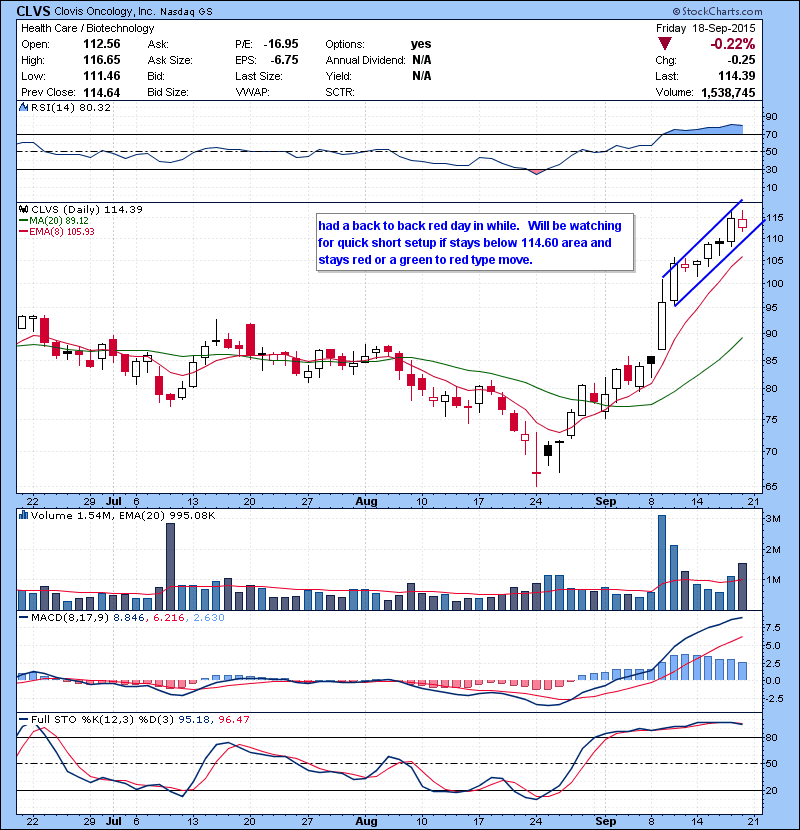Click the Annual Dividend N/A value

point(421,60)
